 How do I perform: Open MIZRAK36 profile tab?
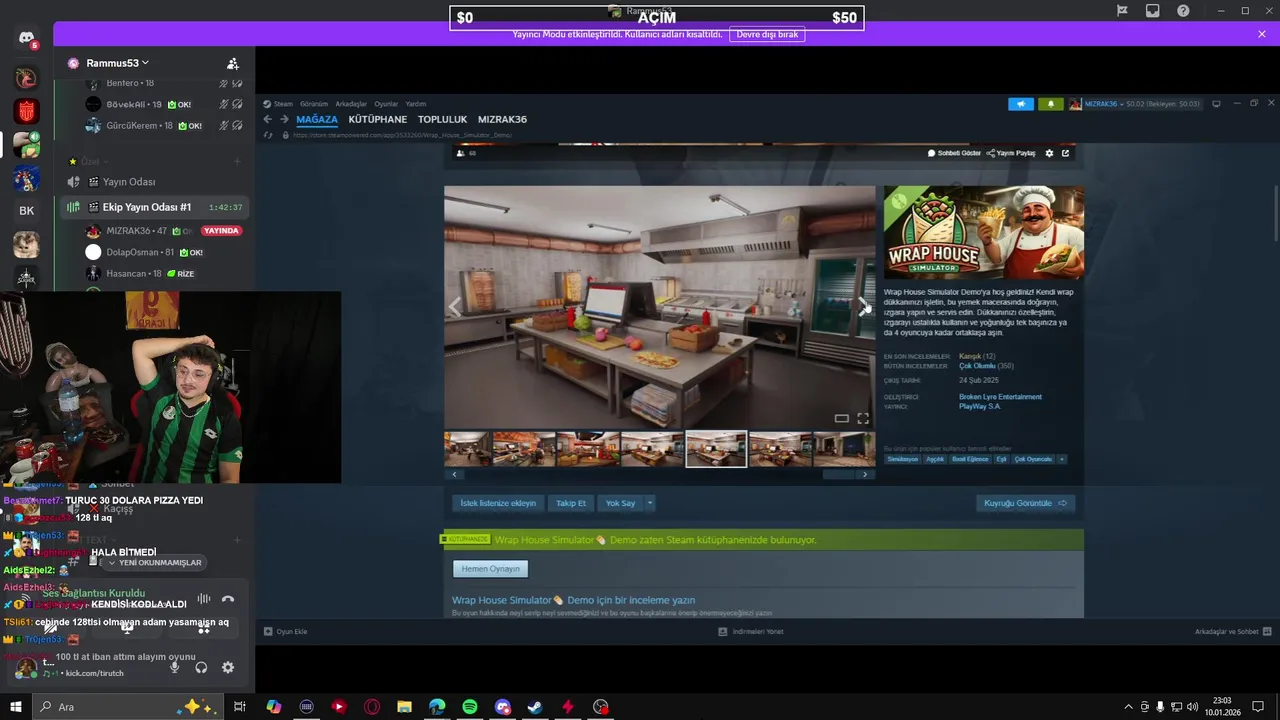pos(502,119)
